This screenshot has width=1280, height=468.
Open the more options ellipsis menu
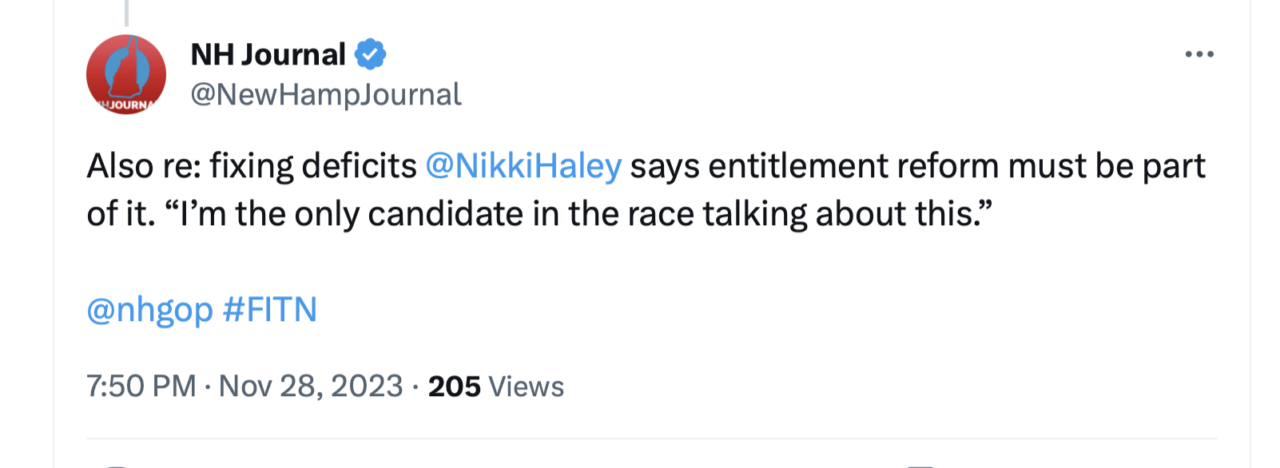click(1198, 55)
